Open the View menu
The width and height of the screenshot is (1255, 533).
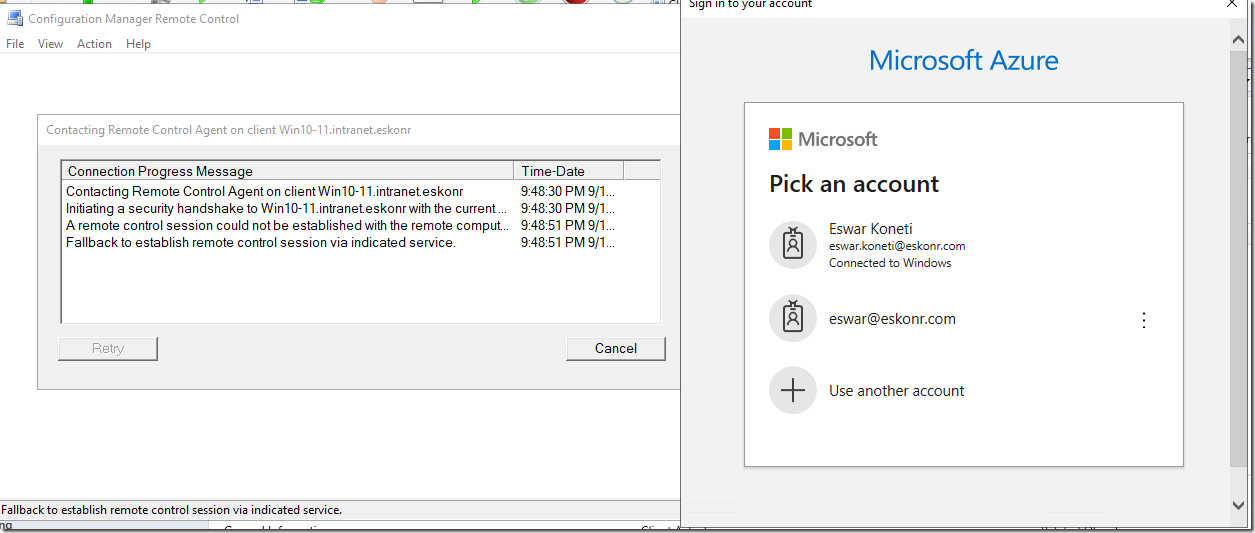(x=50, y=44)
